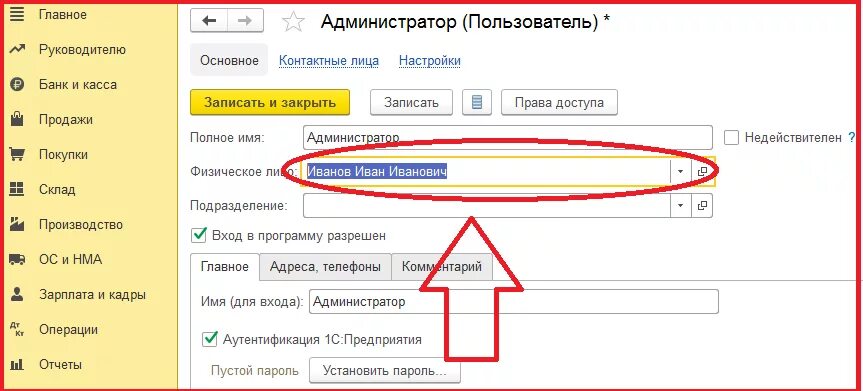Image resolution: width=863 pixels, height=391 pixels.
Task: Open the Операции section
Action: 69,329
